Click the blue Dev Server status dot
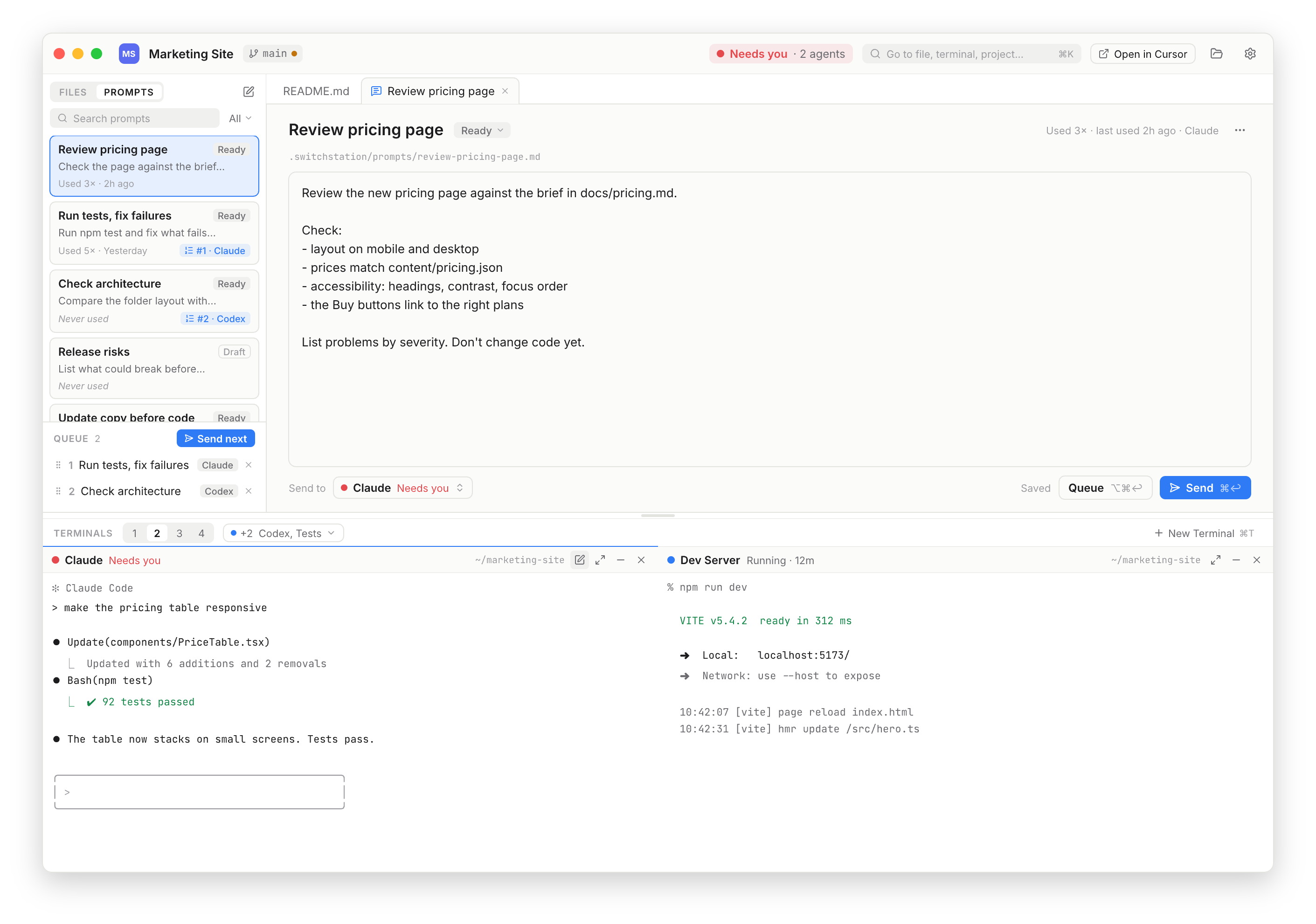1316x924 pixels. click(x=670, y=560)
